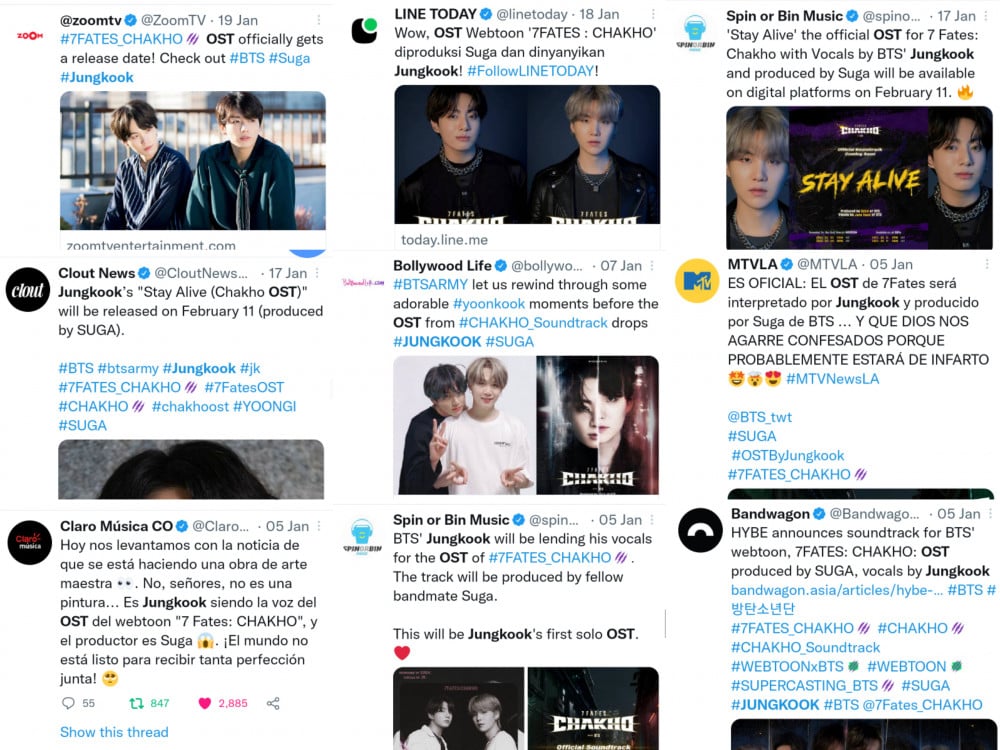Open more options on MTVLA tweet

987,264
